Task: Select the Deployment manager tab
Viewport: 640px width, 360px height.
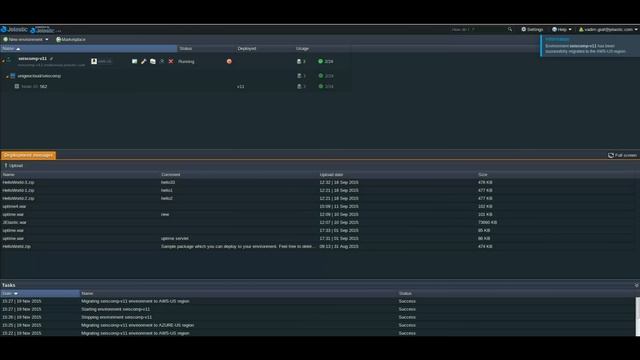Action: (x=28, y=155)
